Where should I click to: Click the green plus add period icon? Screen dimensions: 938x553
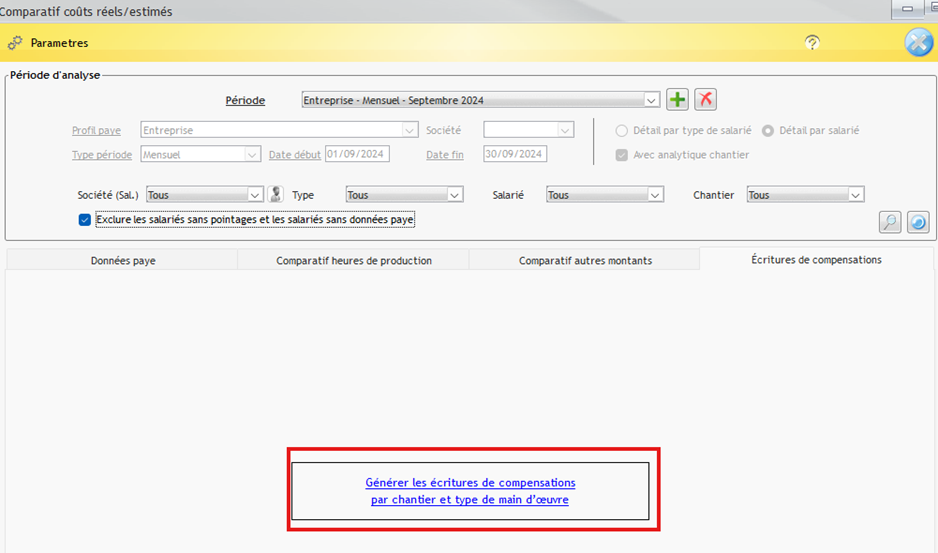pyautogui.click(x=678, y=99)
